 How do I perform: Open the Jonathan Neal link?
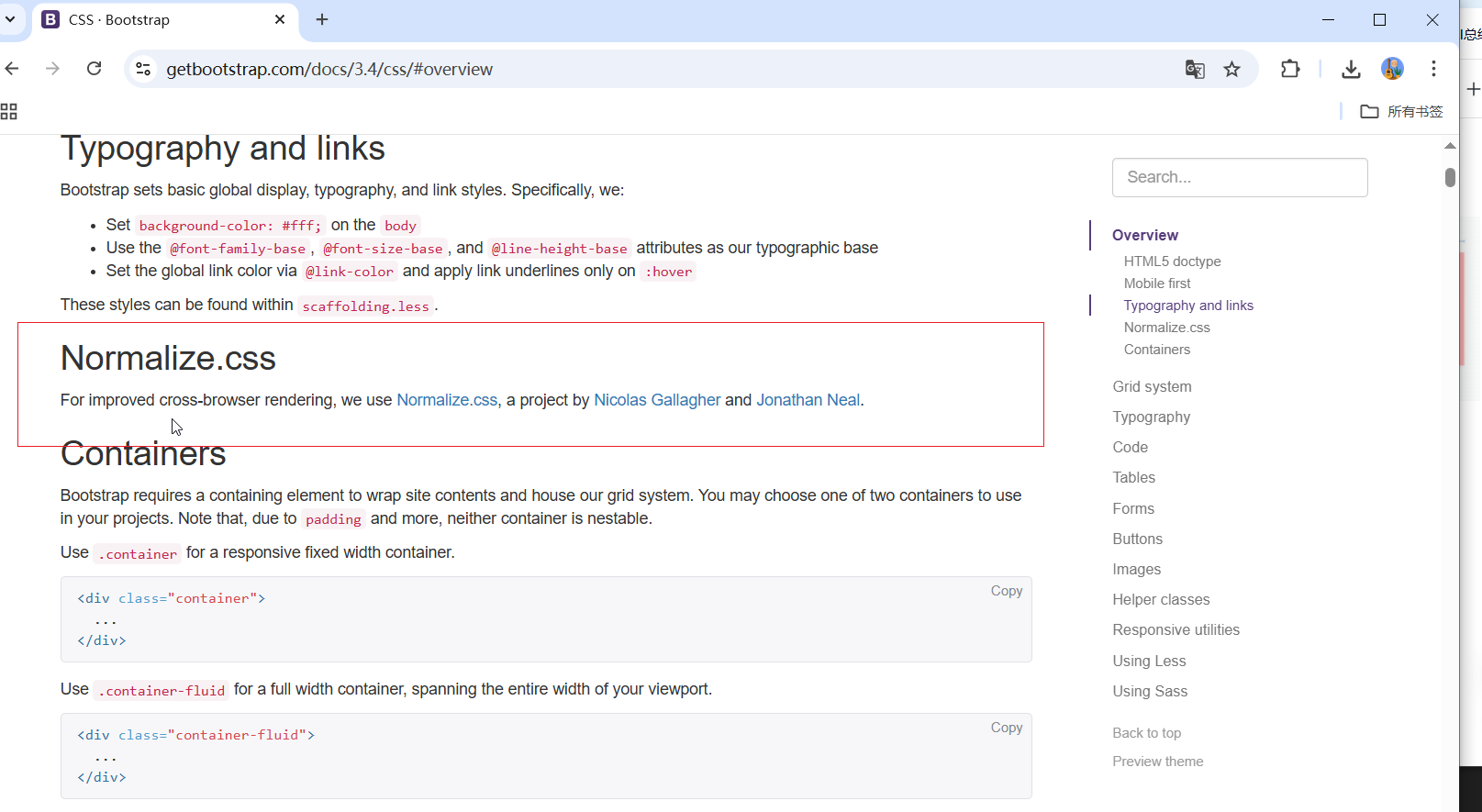tap(808, 400)
